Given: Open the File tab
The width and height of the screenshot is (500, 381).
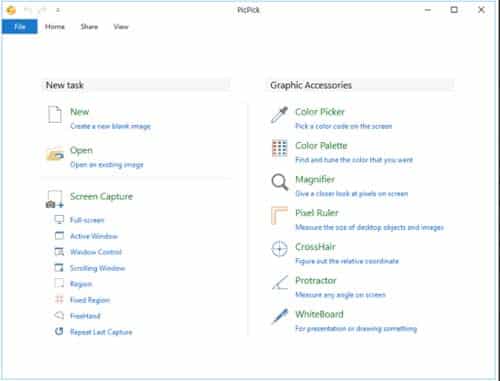Looking at the screenshot, I should click(20, 27).
